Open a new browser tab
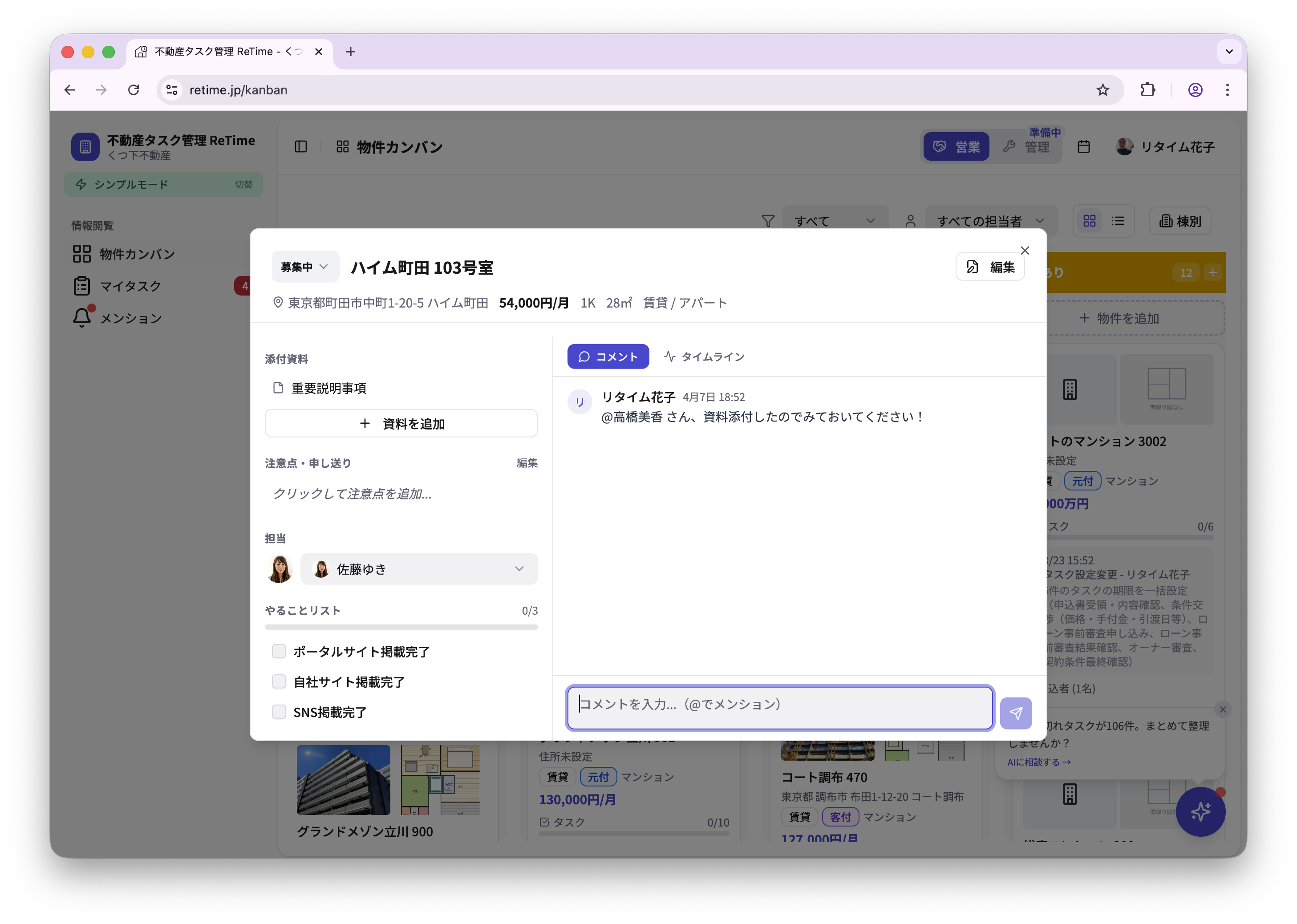The height and width of the screenshot is (924, 1297). click(350, 52)
